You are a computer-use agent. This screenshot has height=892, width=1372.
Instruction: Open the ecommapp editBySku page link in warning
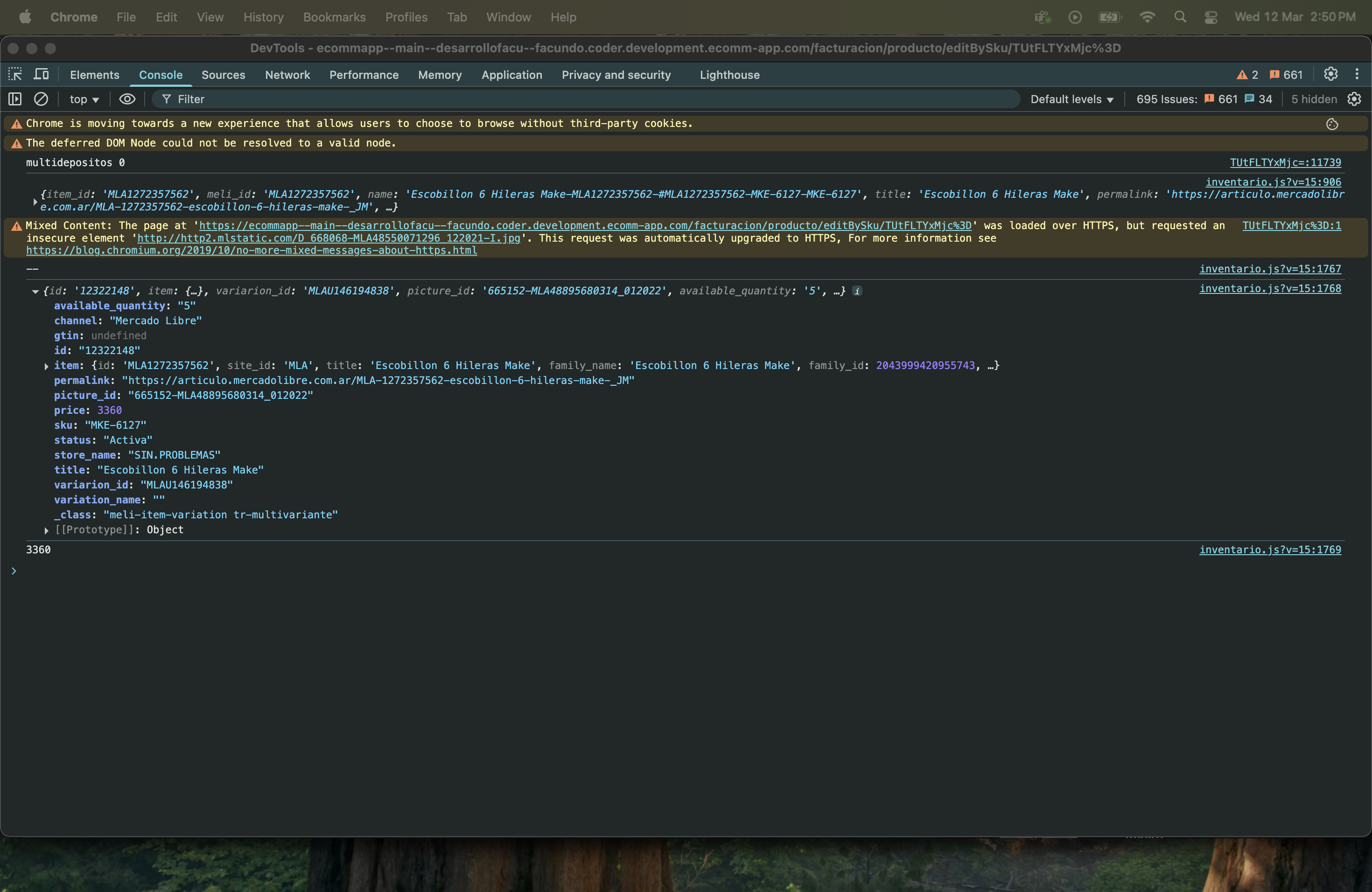click(x=585, y=226)
